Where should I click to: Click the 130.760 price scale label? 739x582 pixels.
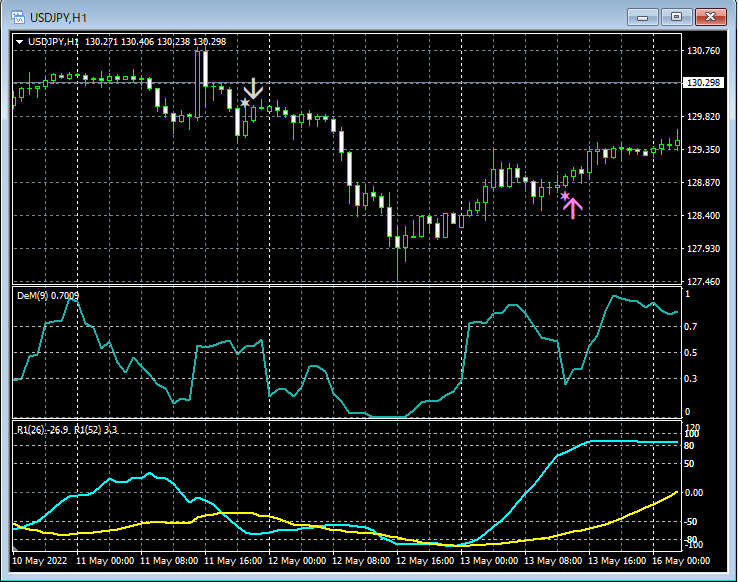point(703,50)
